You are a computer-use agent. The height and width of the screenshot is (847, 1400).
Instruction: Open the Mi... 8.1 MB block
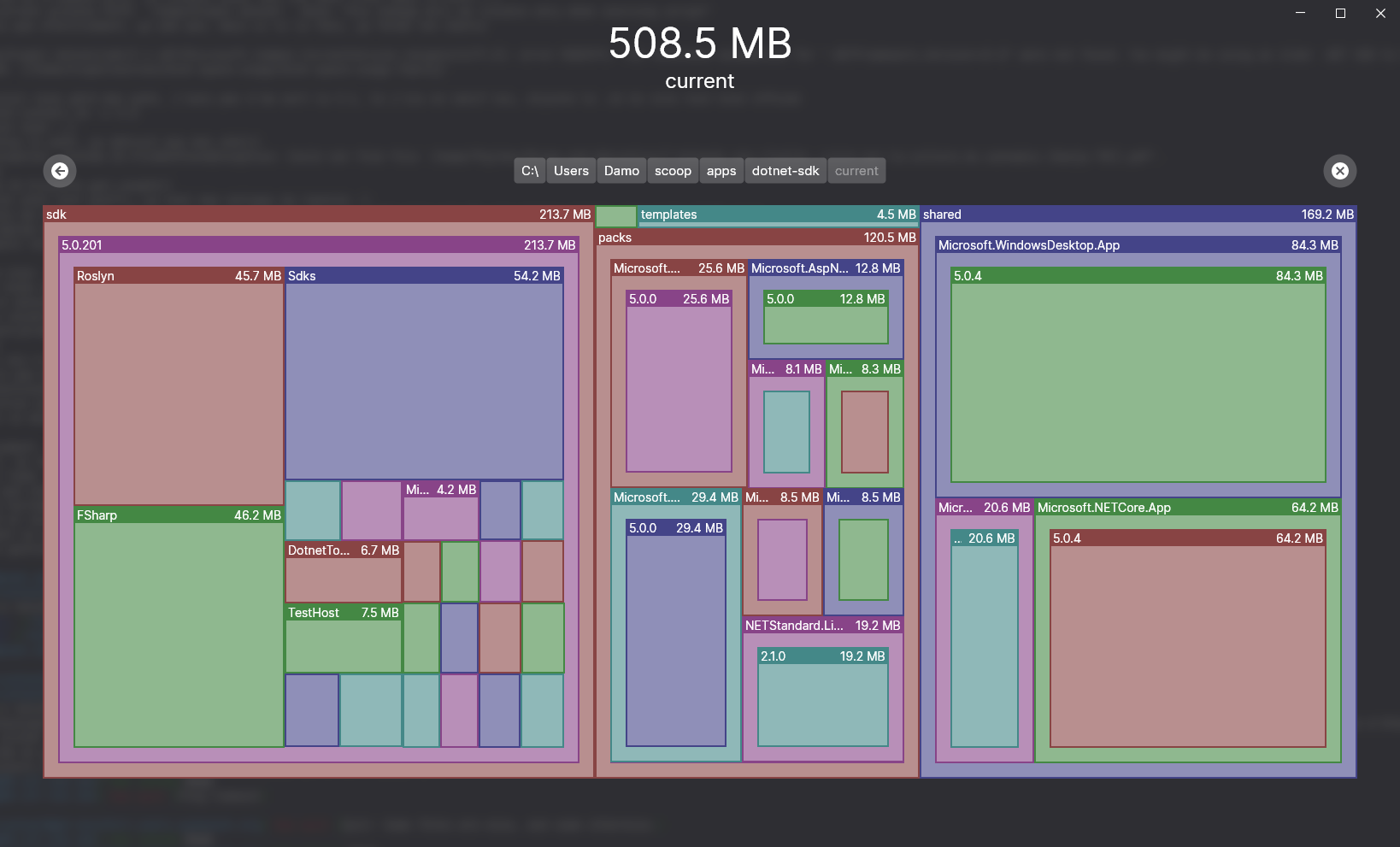point(786,424)
